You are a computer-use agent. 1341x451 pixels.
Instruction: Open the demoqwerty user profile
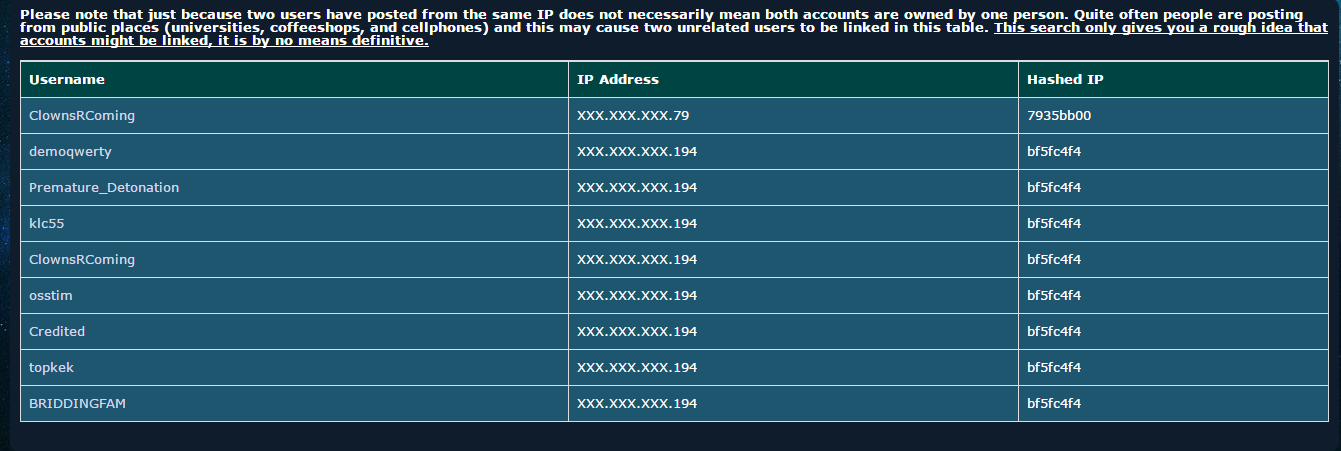click(70, 151)
